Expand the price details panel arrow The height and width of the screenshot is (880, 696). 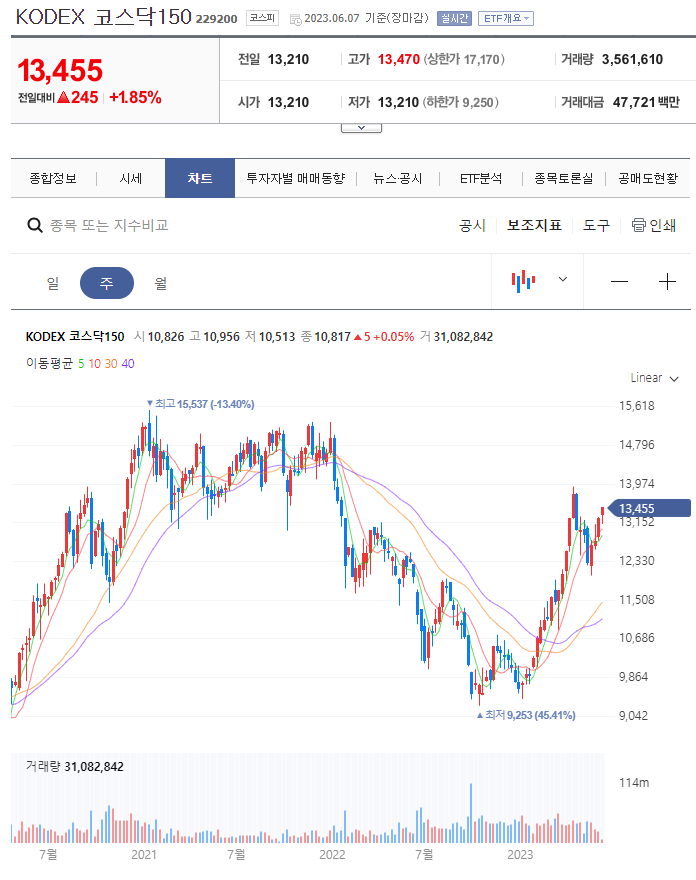(361, 128)
